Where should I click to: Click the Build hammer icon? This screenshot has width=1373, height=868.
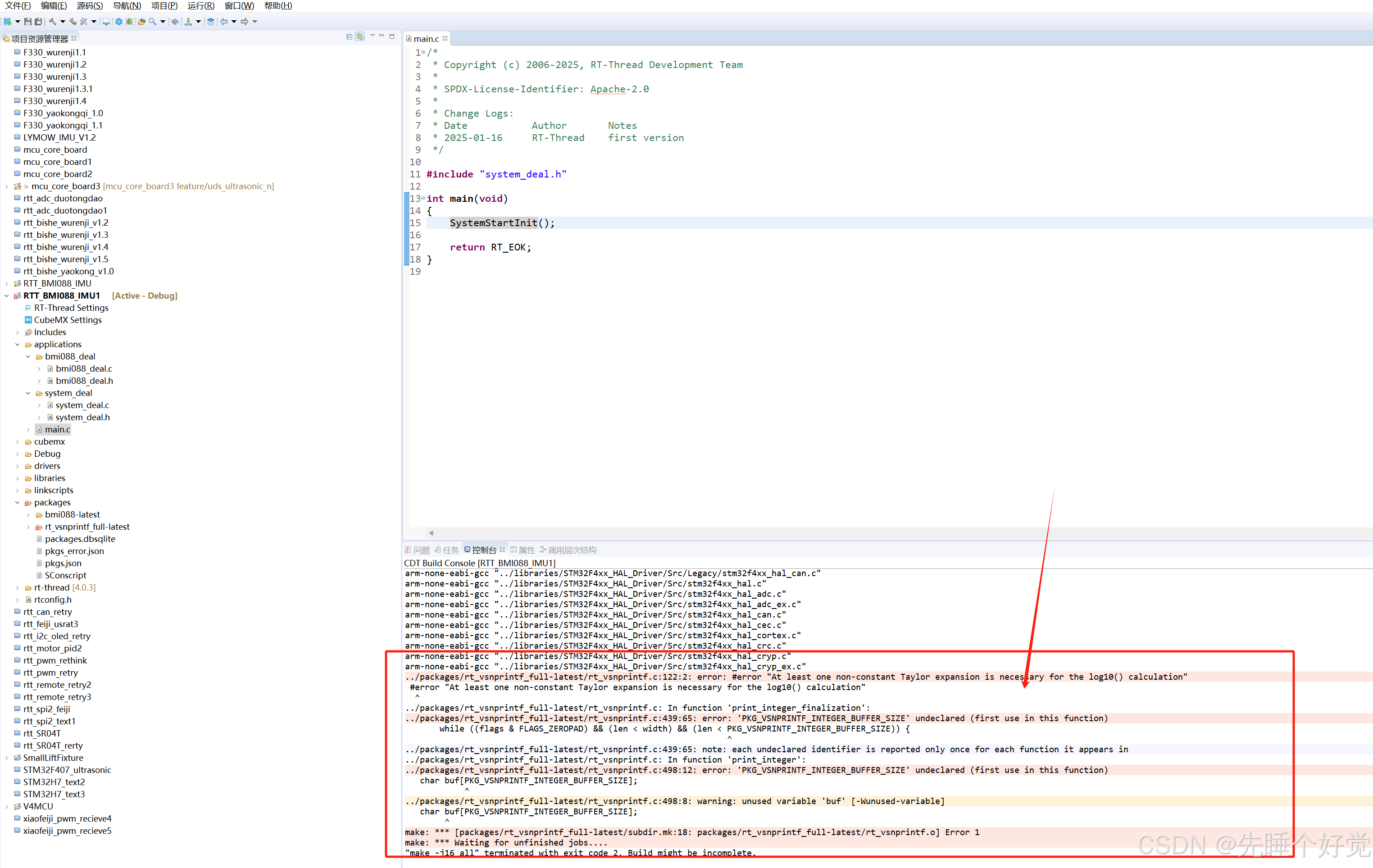pyautogui.click(x=52, y=22)
